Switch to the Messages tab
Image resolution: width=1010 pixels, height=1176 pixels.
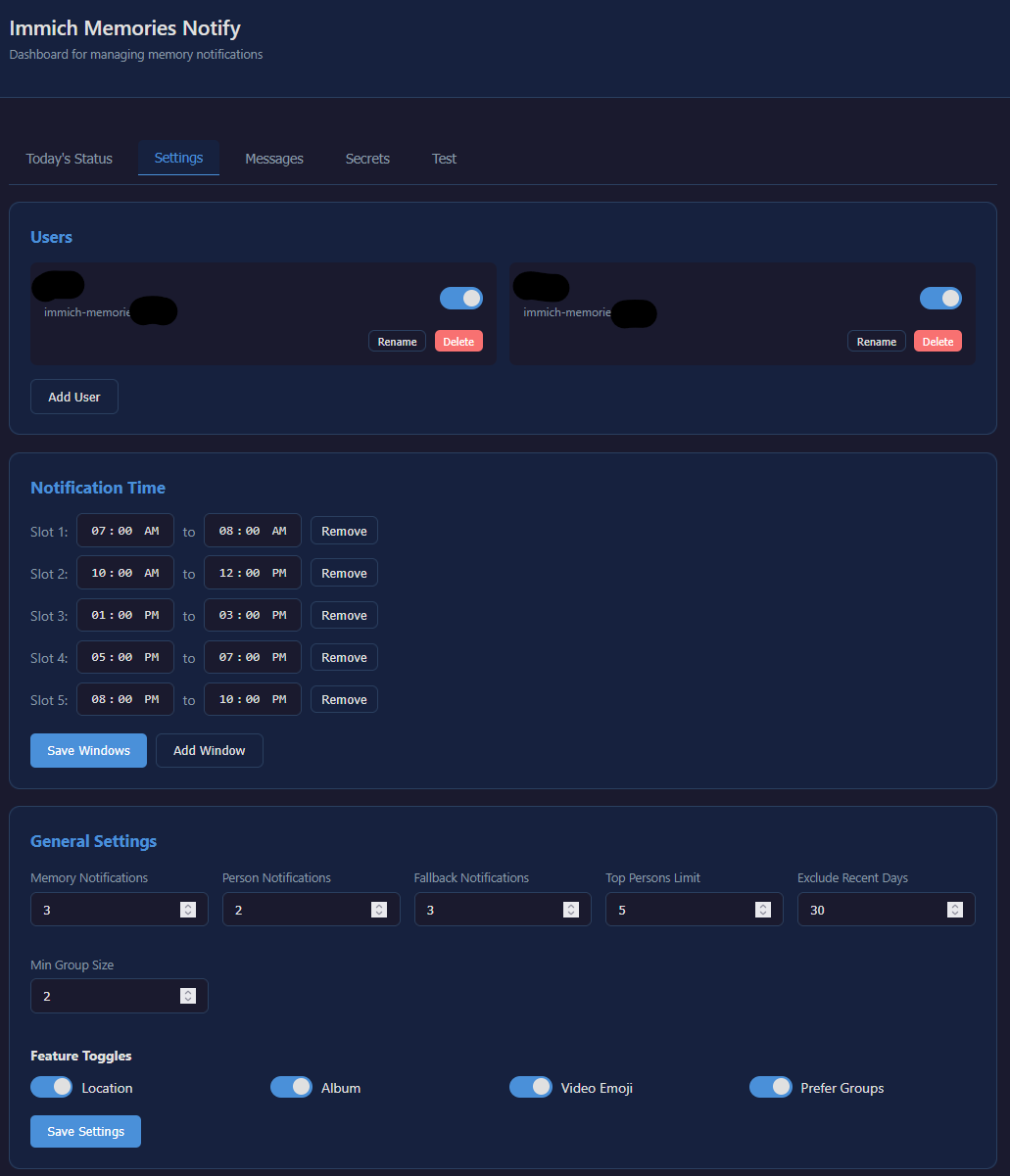point(274,159)
